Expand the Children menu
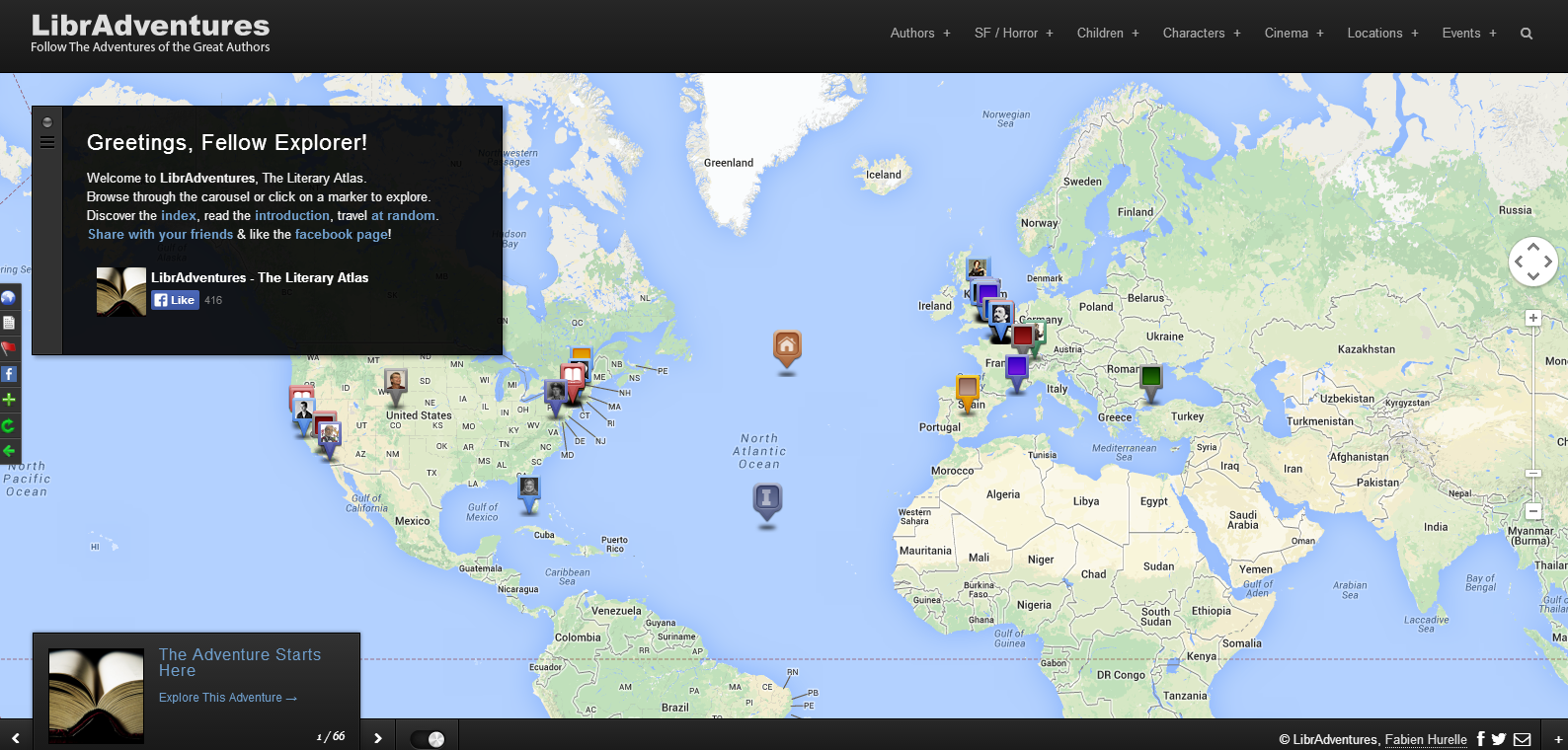 (x=1108, y=33)
